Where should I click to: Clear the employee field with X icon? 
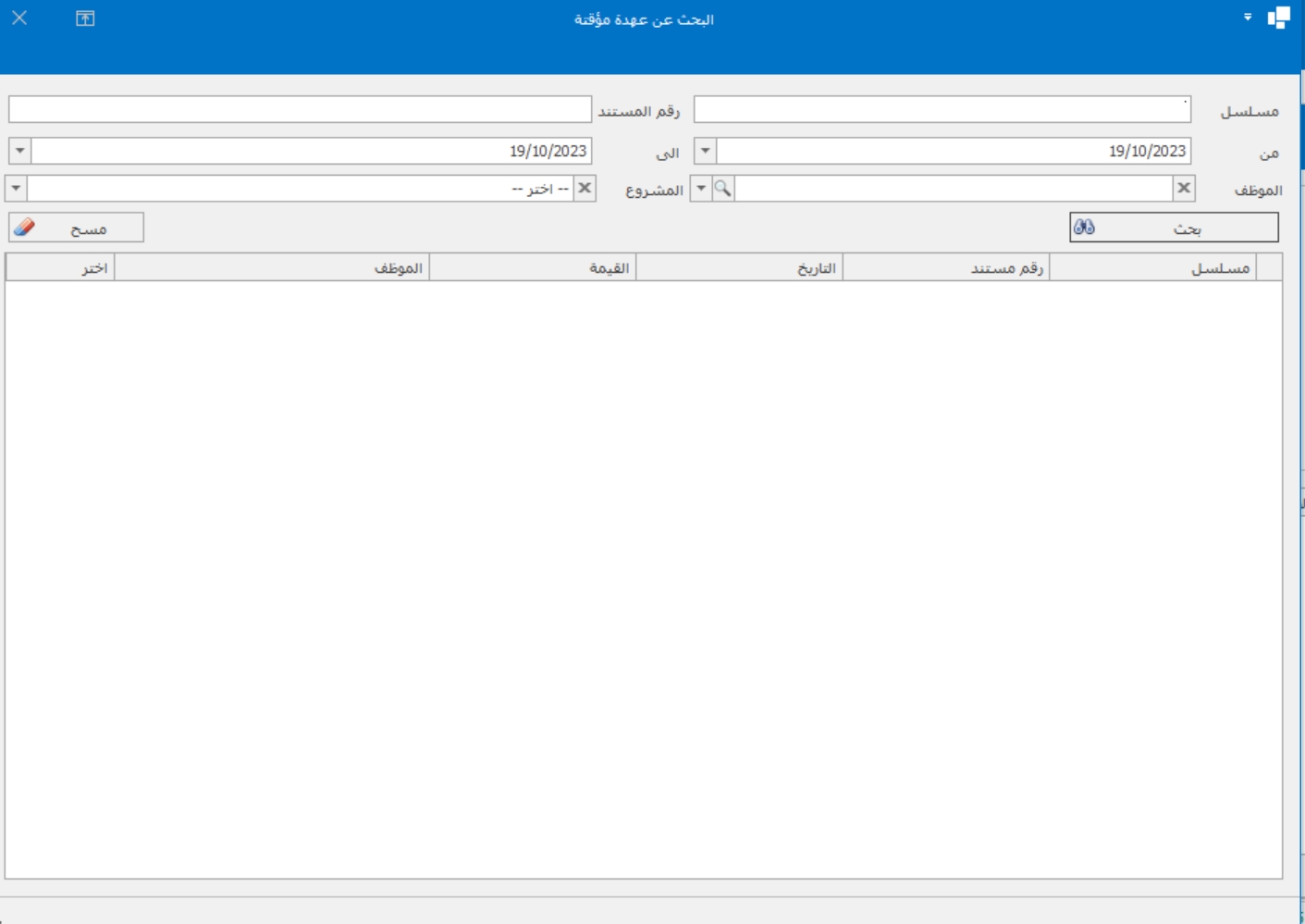coord(1183,189)
